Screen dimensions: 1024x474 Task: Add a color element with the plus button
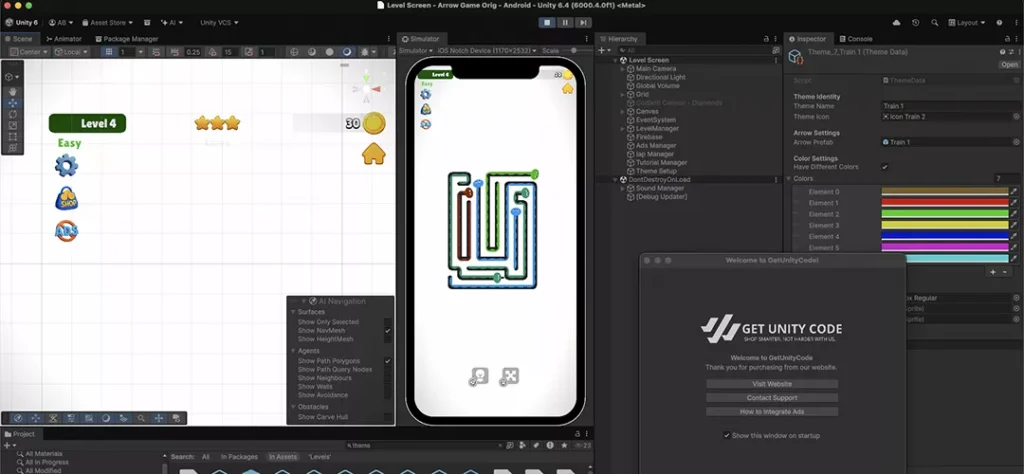(x=993, y=272)
